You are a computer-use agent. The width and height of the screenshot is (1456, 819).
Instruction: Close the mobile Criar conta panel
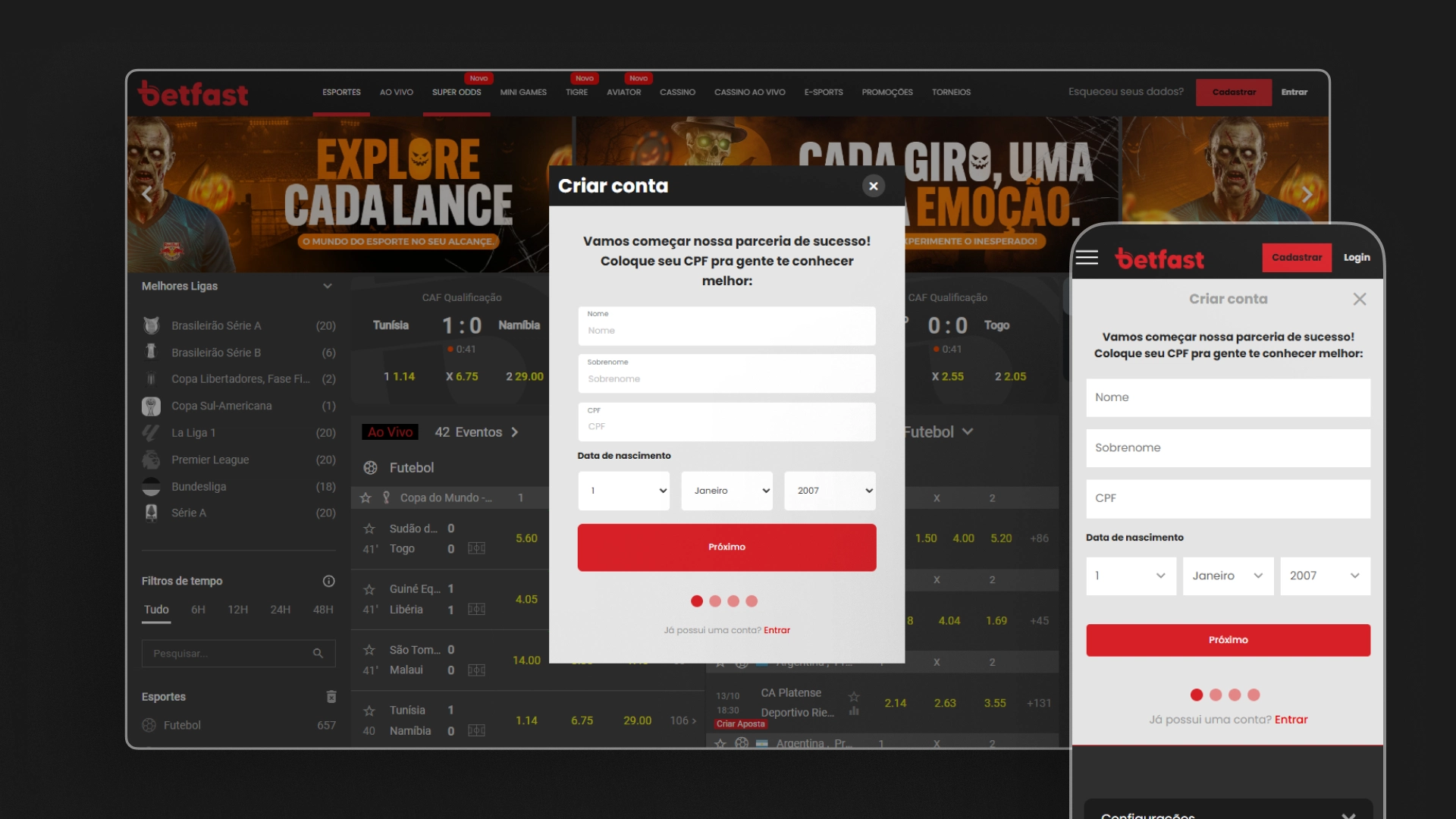coord(1360,299)
